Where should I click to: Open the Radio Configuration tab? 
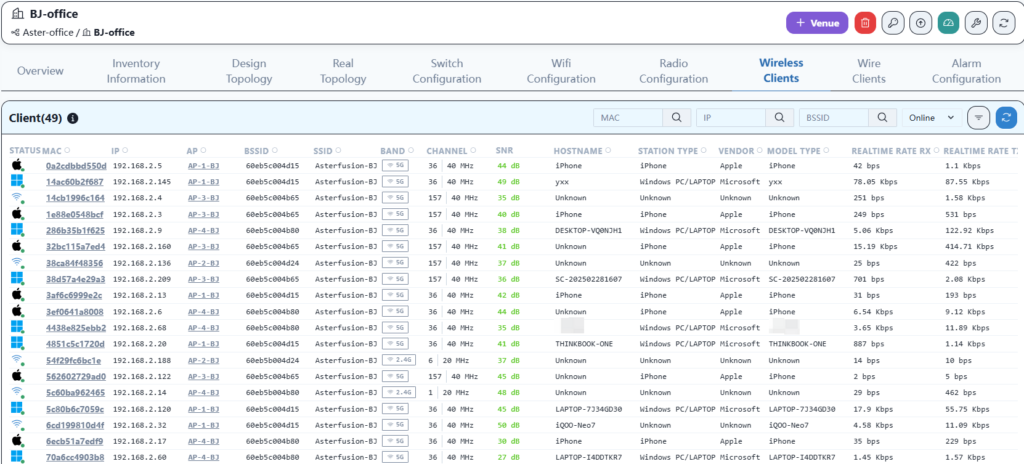coord(673,71)
